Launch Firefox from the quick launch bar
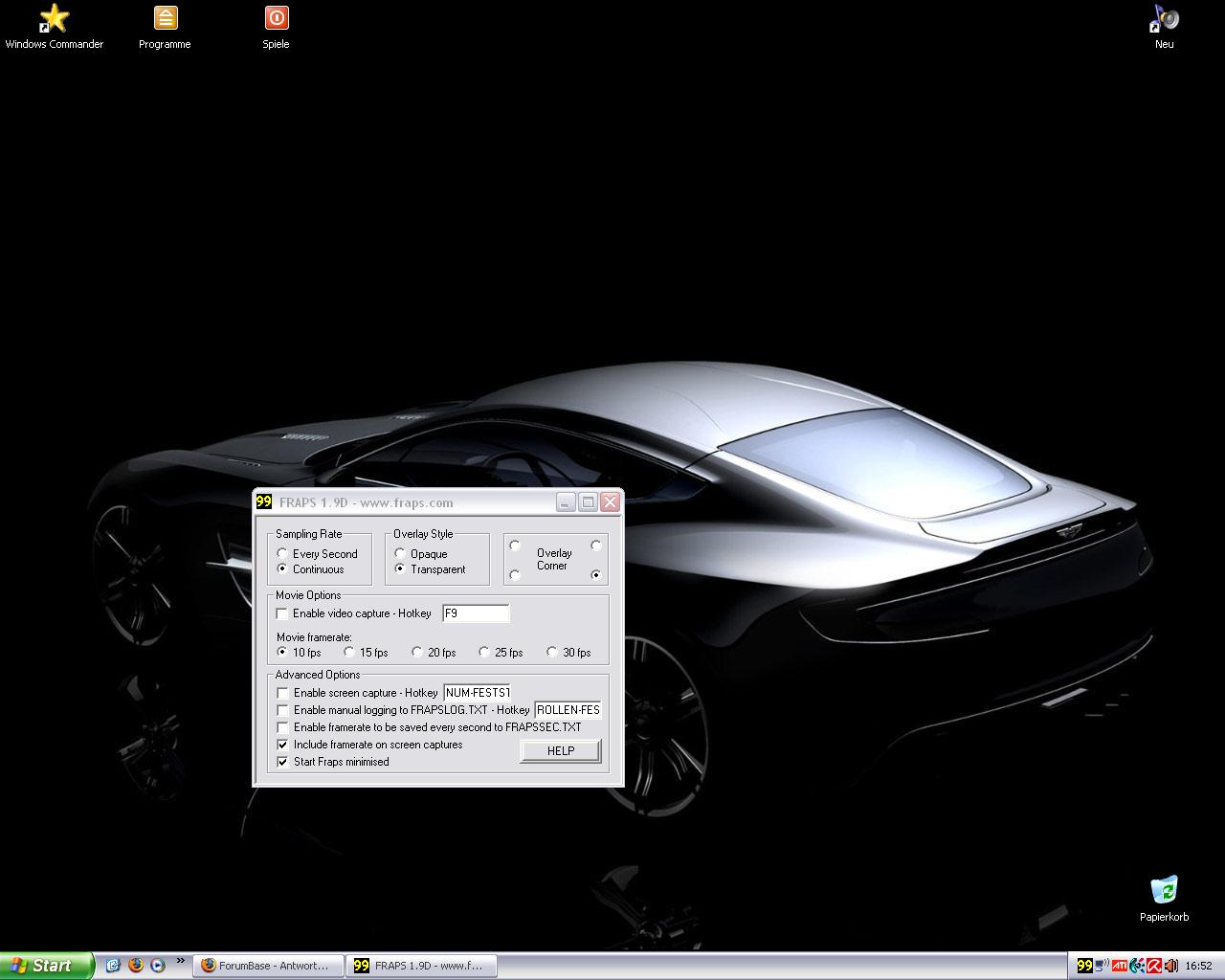This screenshot has height=980, width=1225. pos(135,966)
